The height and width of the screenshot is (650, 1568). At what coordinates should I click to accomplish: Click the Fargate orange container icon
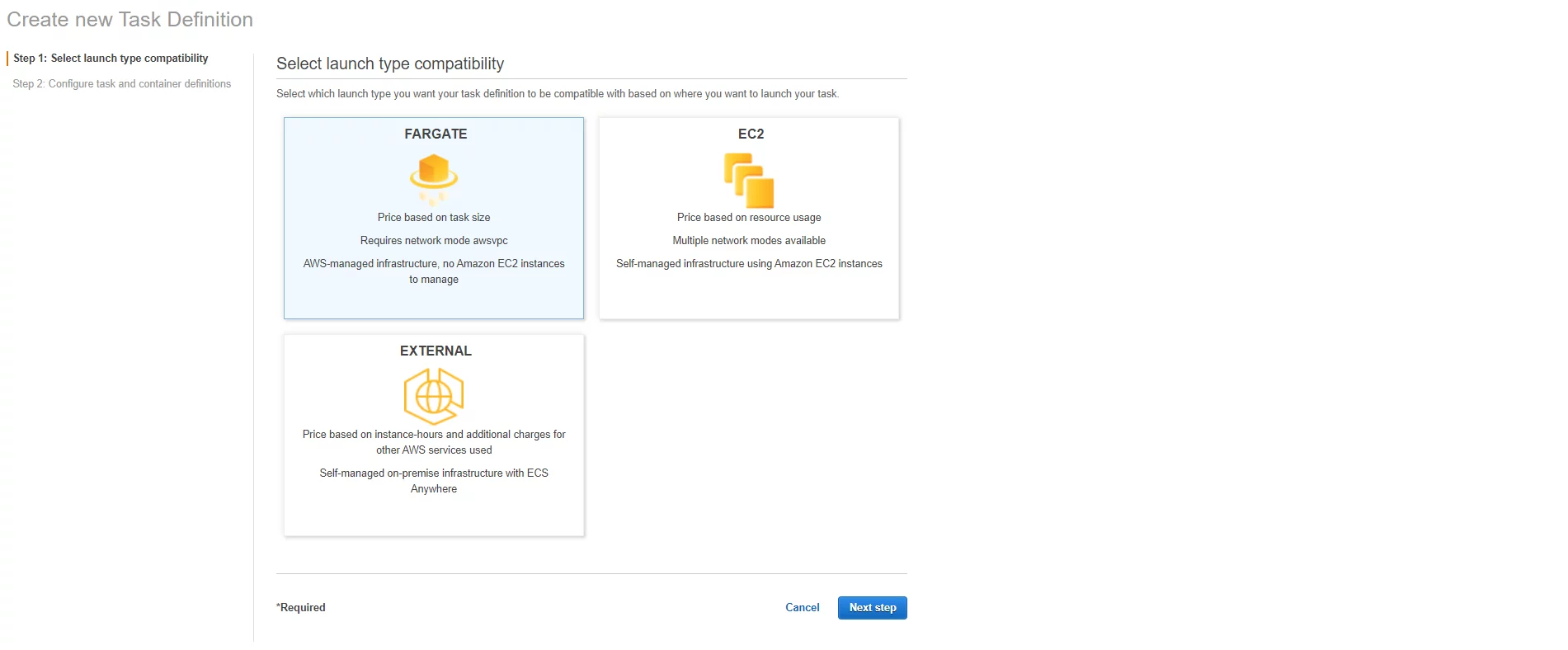pos(434,179)
